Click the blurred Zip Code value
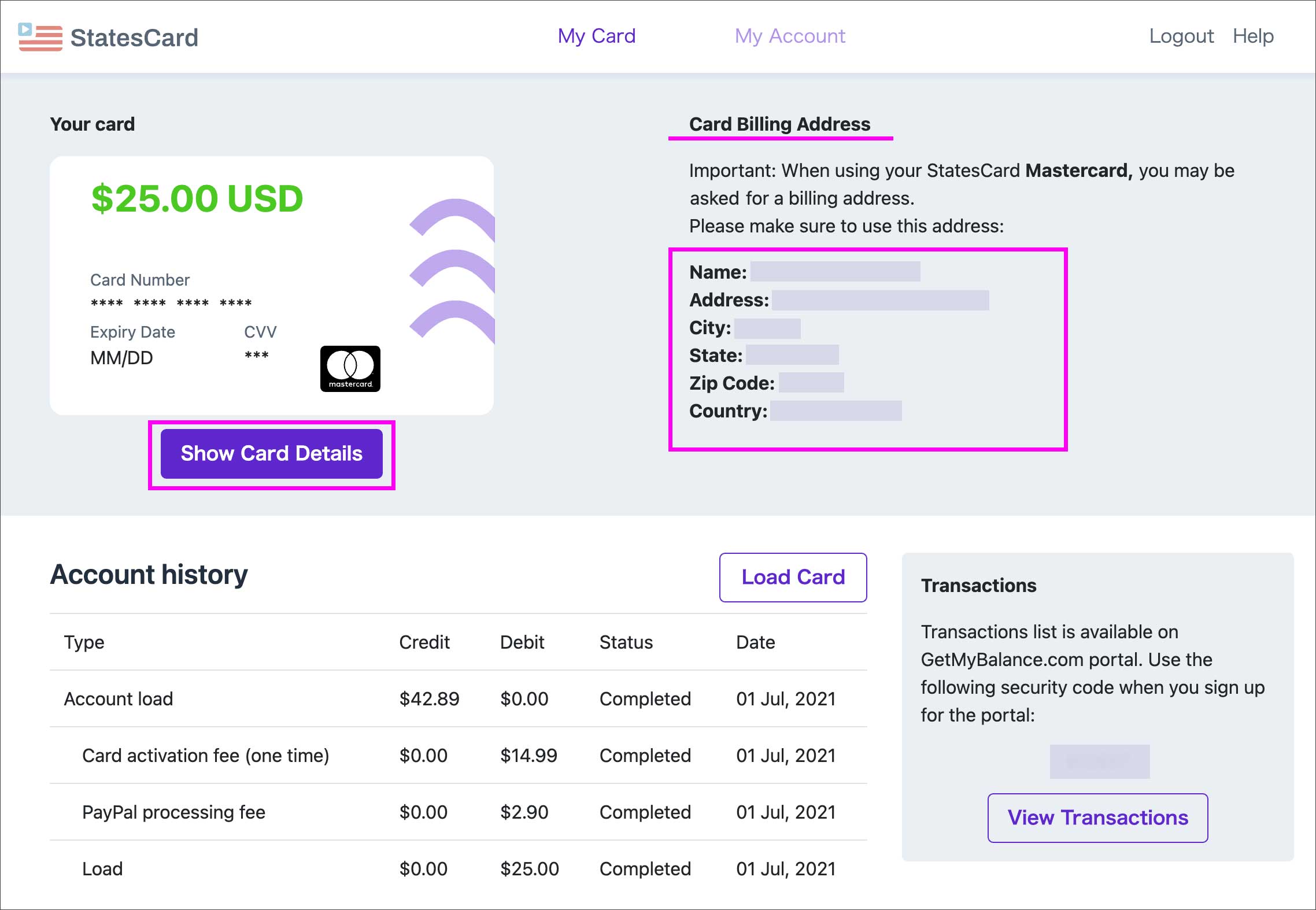Viewport: 1316px width, 910px height. (x=811, y=383)
